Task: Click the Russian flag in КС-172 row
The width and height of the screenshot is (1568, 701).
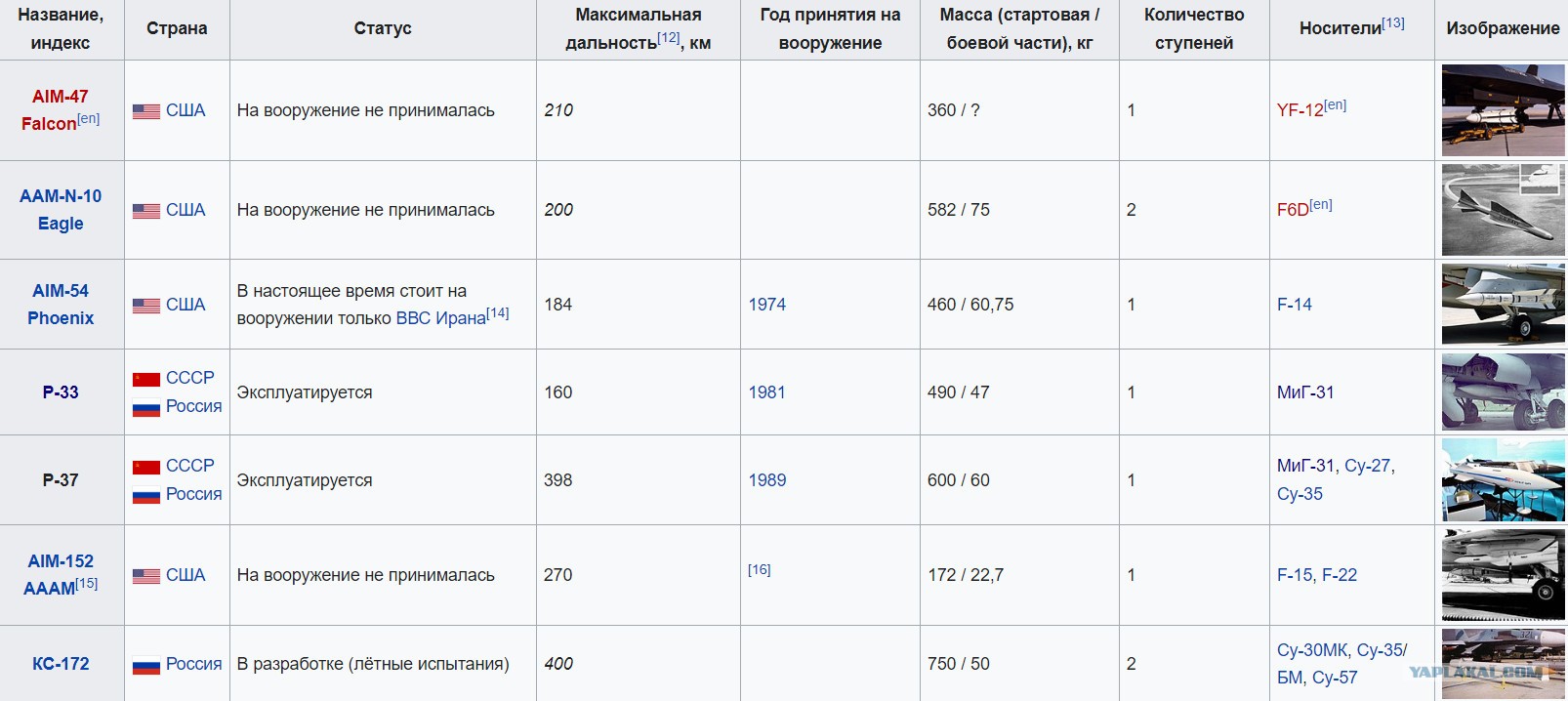Action: click(x=146, y=665)
